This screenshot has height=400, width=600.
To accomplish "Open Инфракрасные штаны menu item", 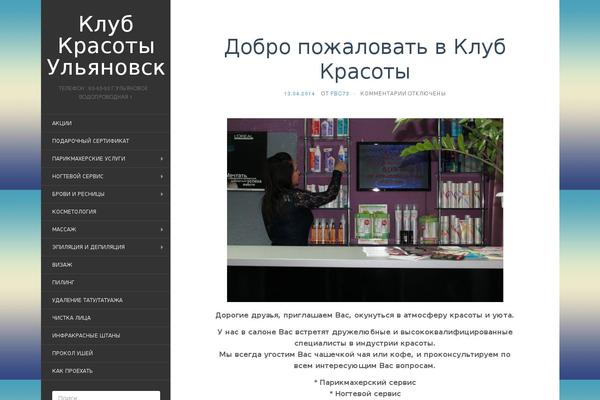I will tap(106, 335).
